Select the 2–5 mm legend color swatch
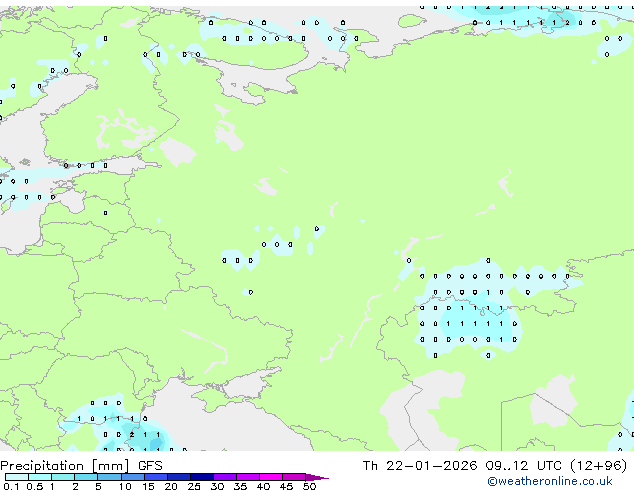634x490 pixels. click(86, 477)
